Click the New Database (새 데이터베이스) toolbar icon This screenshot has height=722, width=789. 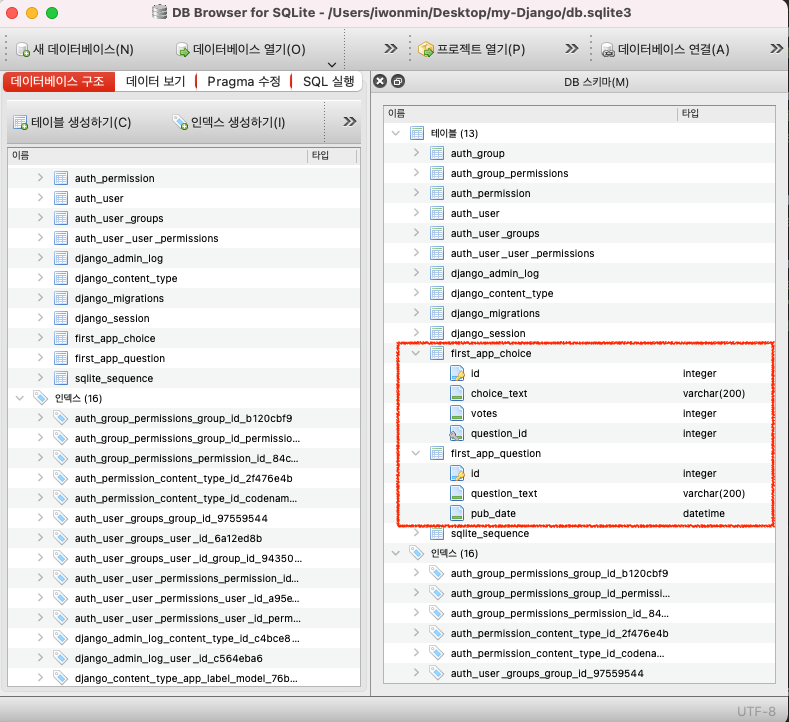(23, 49)
